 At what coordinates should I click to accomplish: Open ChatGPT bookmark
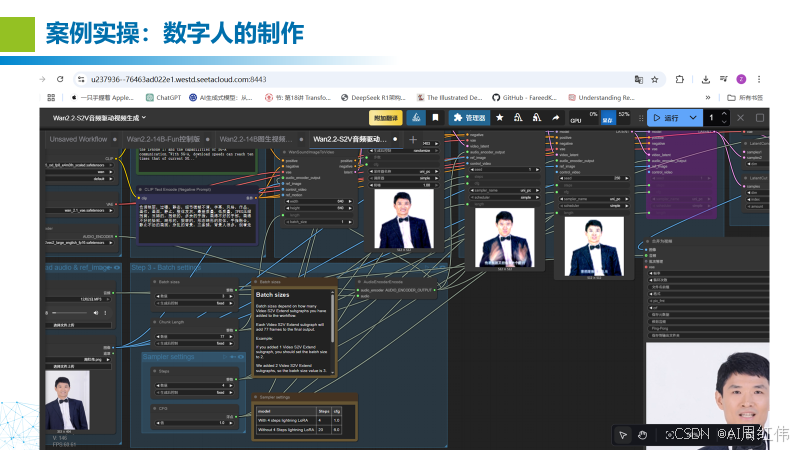pyautogui.click(x=163, y=97)
